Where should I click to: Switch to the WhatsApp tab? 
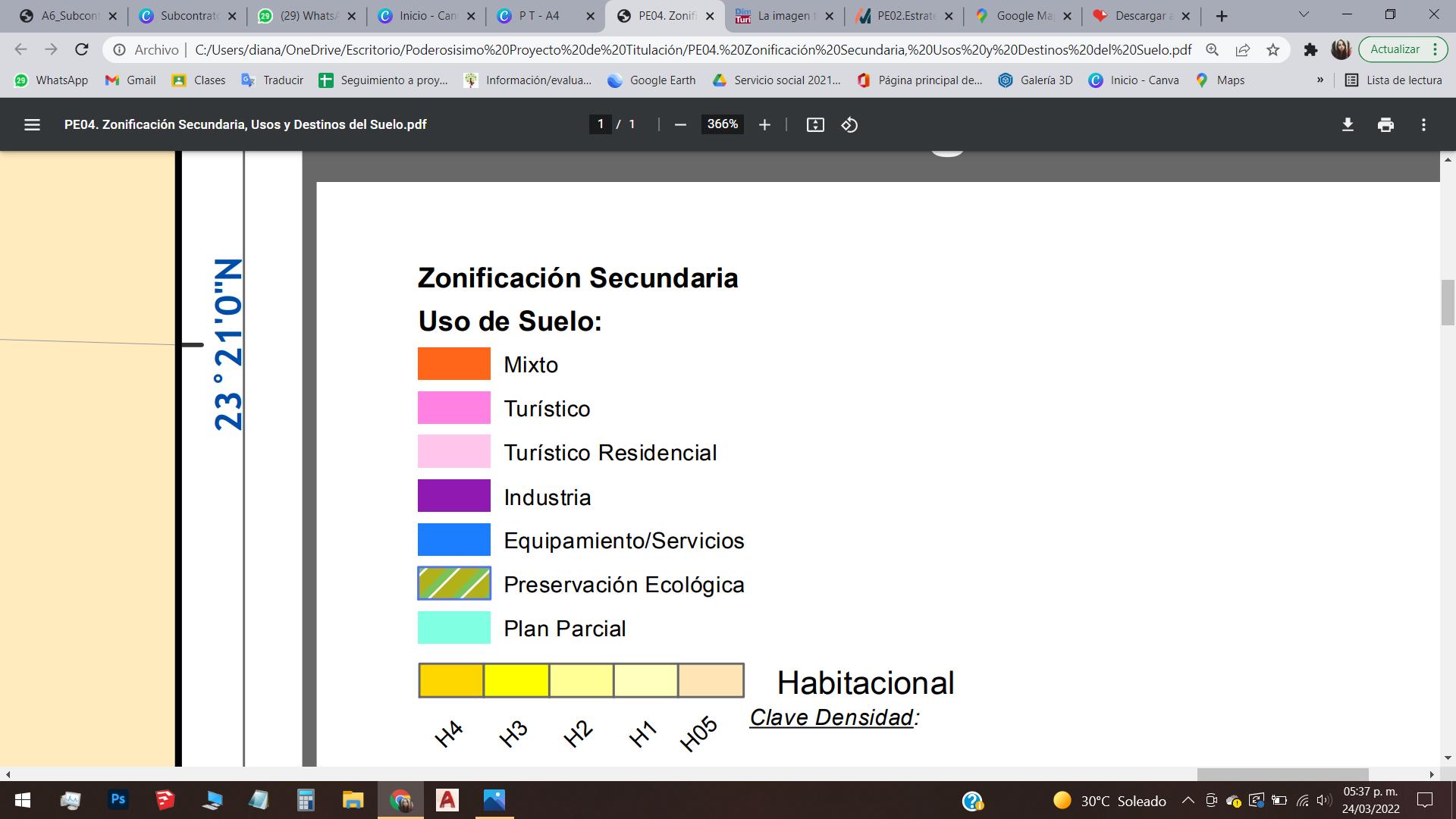coord(303,16)
